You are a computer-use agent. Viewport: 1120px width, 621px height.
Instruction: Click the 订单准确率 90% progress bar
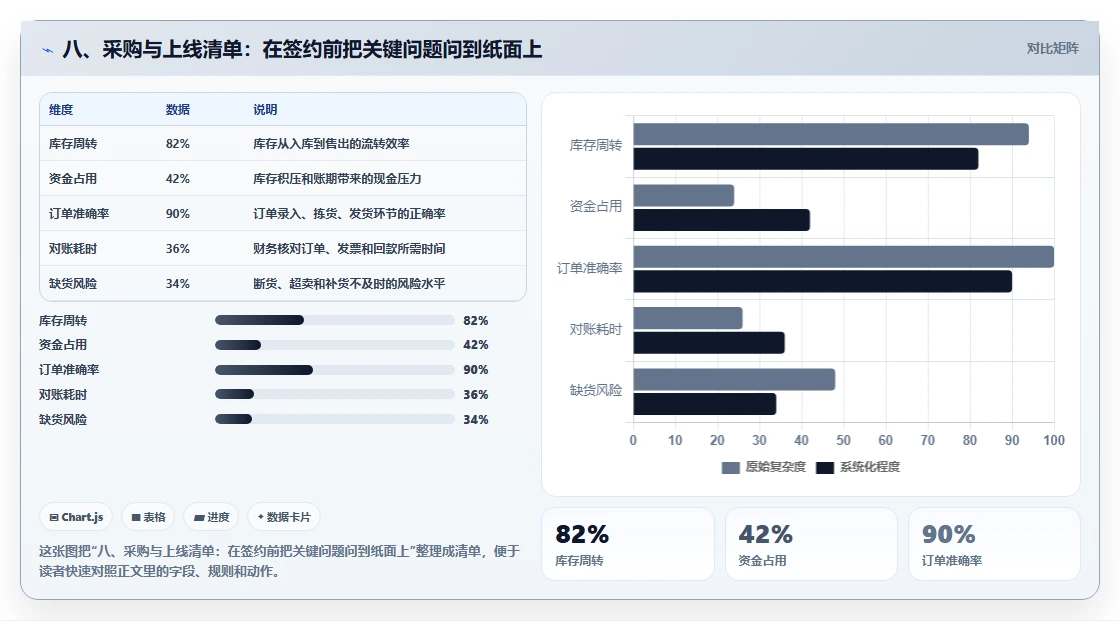point(334,370)
